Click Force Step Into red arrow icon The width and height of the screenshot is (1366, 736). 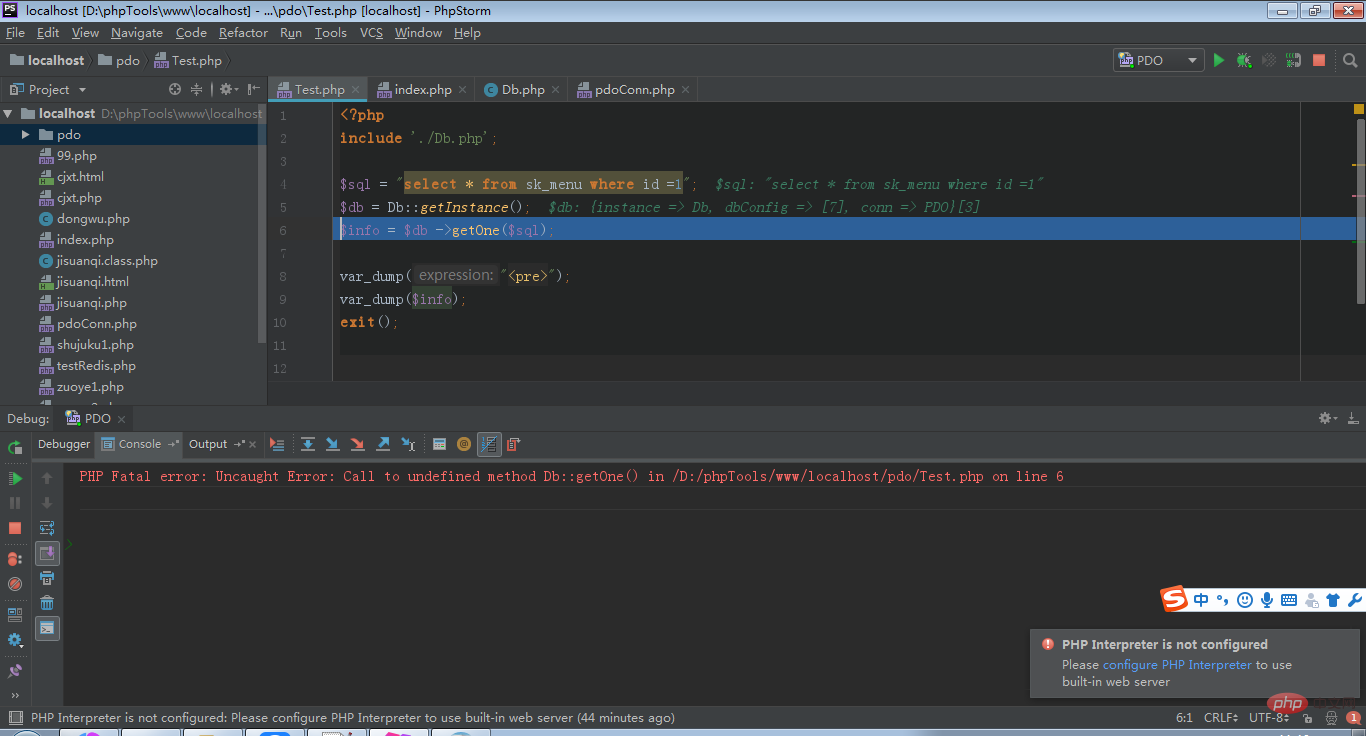pyautogui.click(x=357, y=444)
